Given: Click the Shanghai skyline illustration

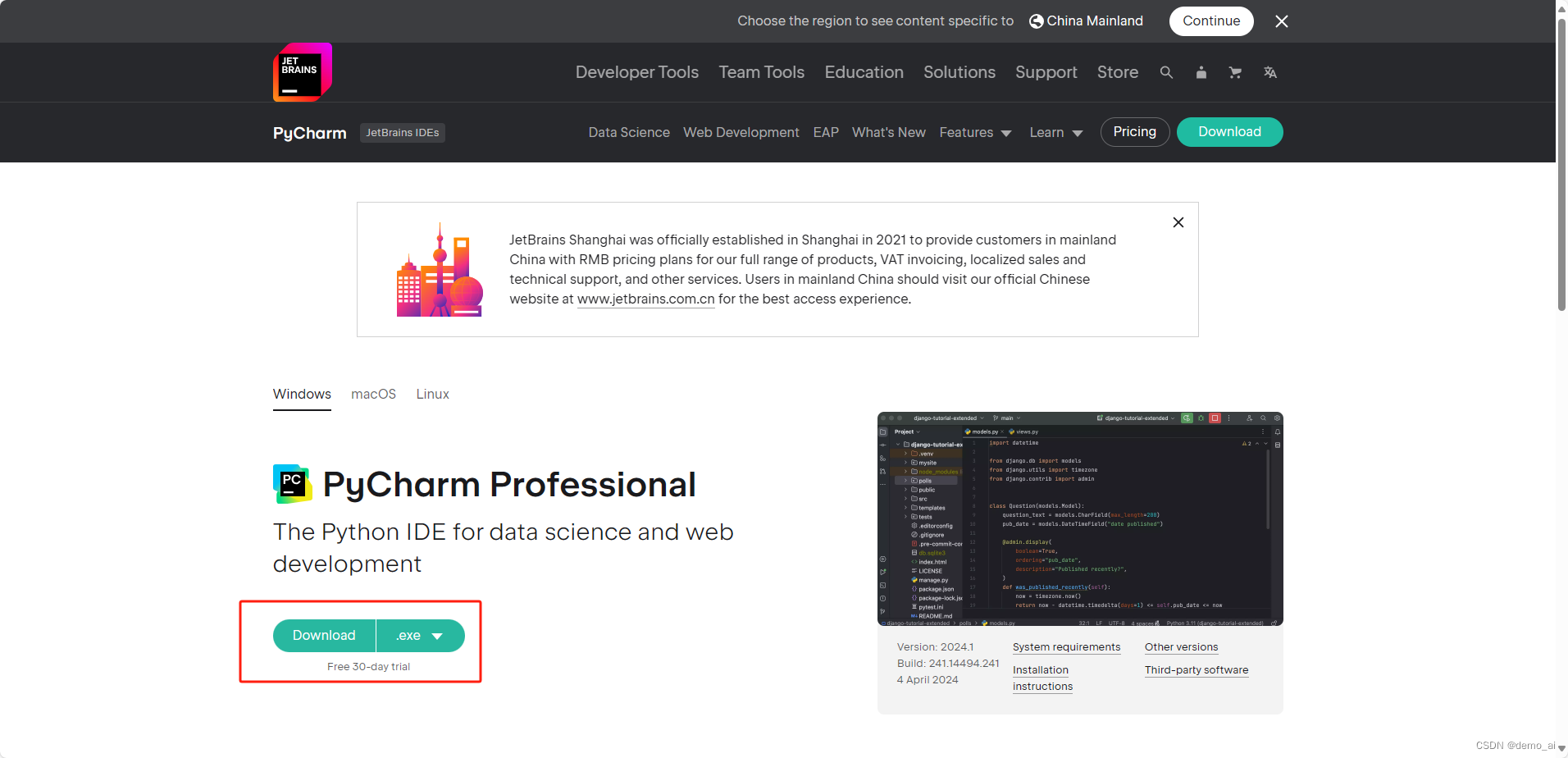Looking at the screenshot, I should [440, 270].
